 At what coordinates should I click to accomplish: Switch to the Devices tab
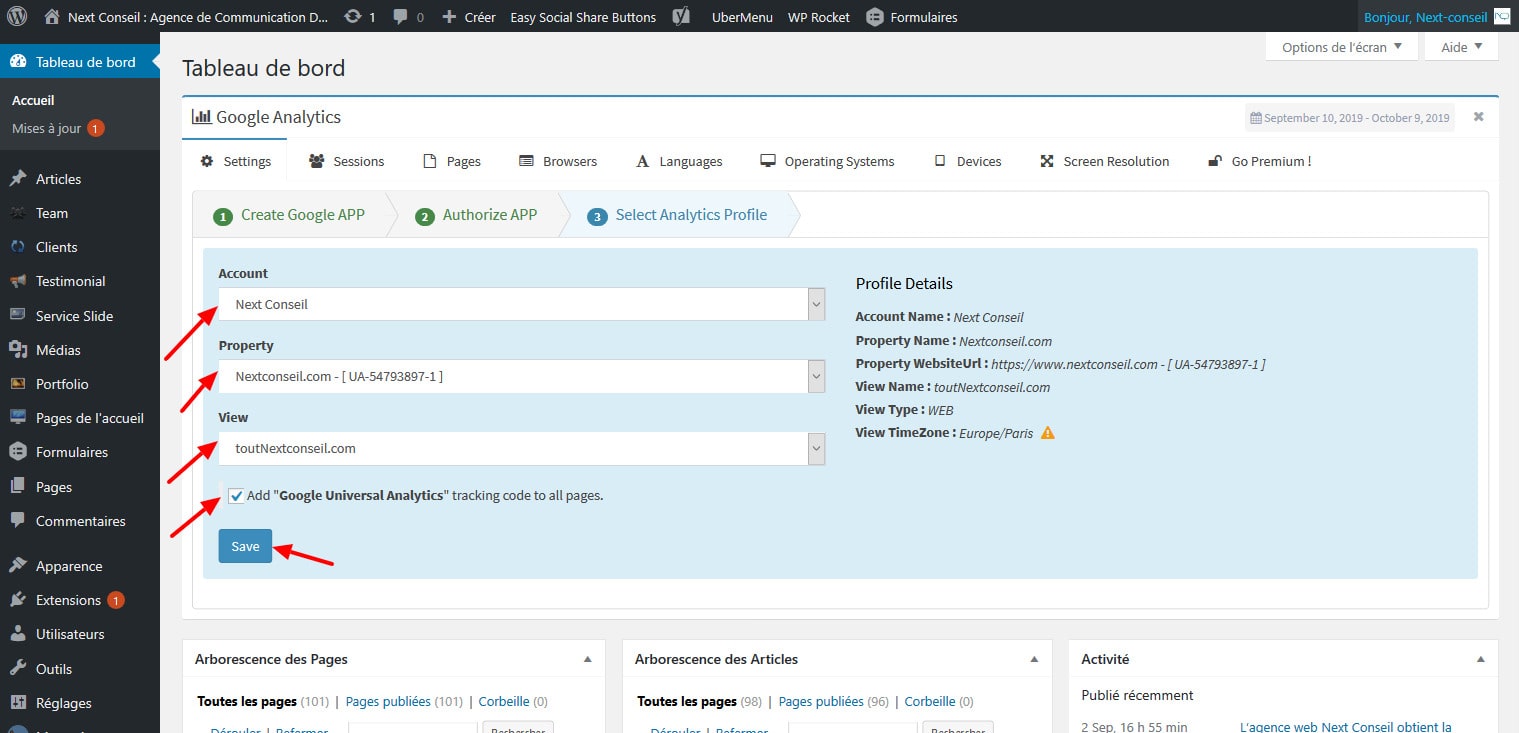tap(968, 161)
